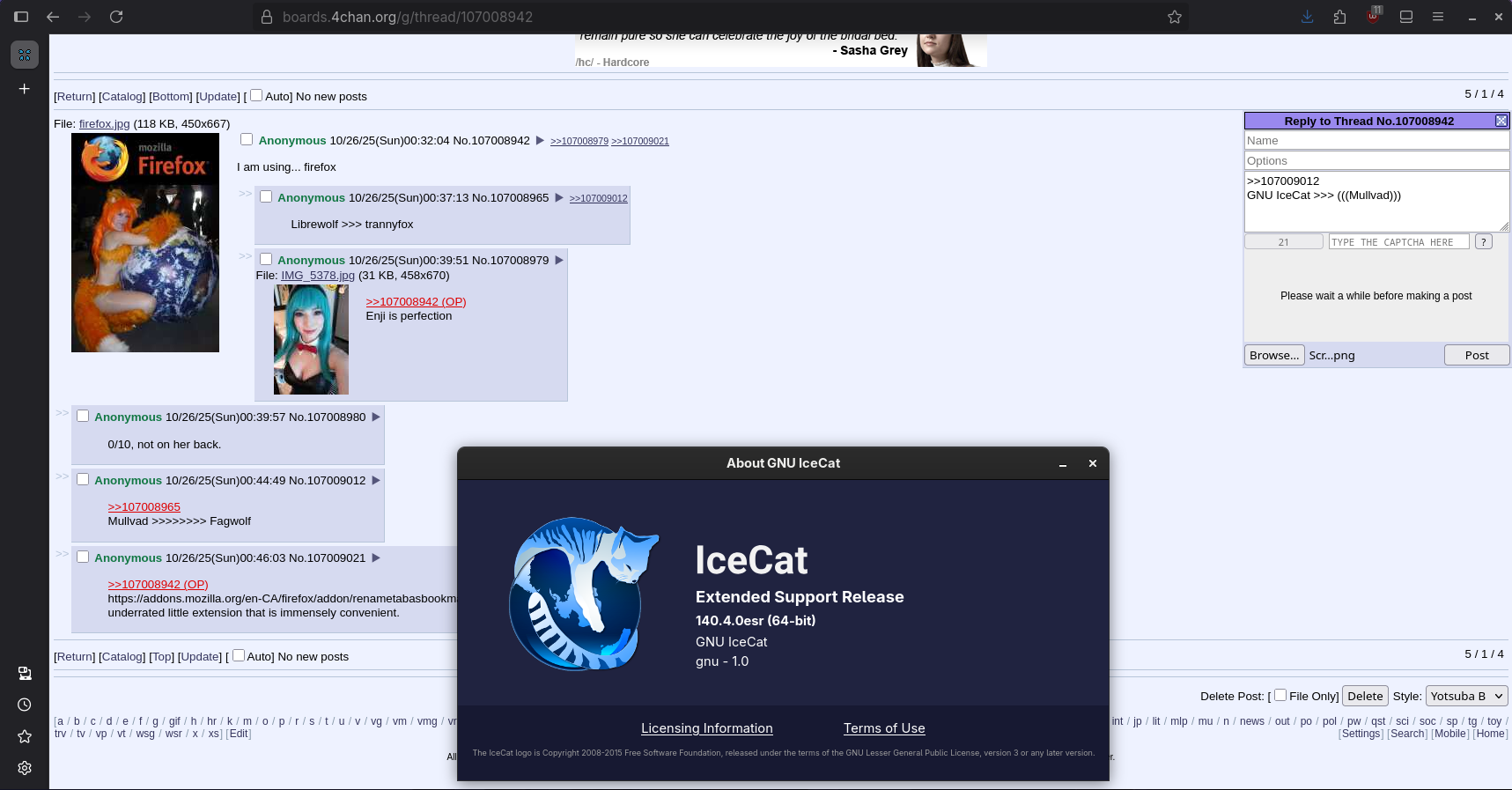This screenshot has height=790, width=1512.
Task: Tick the checkbox on post No.107008980
Action: (x=83, y=416)
